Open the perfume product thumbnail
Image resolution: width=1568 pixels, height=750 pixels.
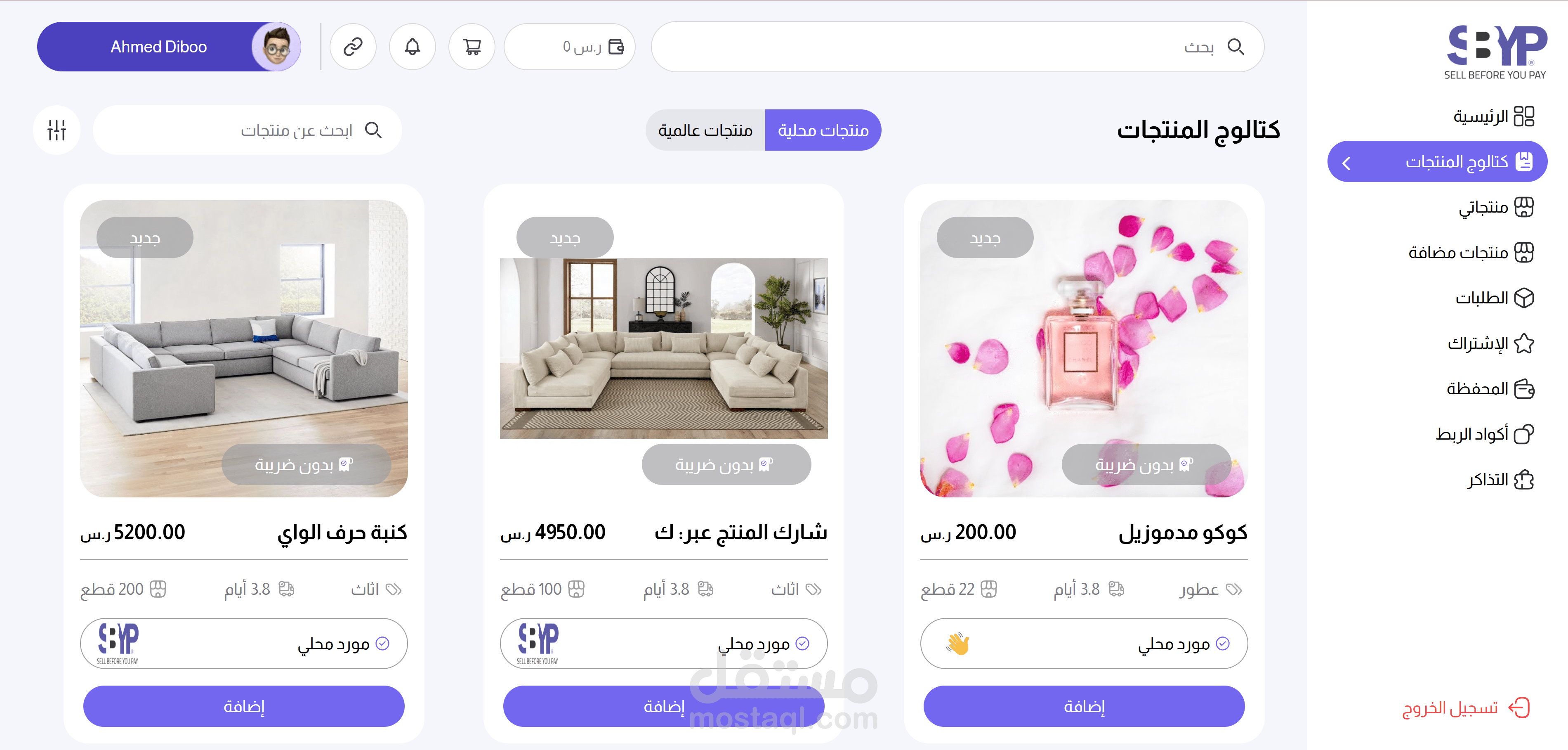coord(1083,348)
